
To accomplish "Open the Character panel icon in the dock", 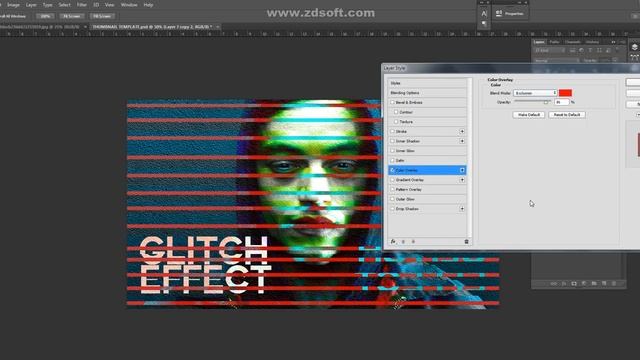I will click(x=484, y=13).
